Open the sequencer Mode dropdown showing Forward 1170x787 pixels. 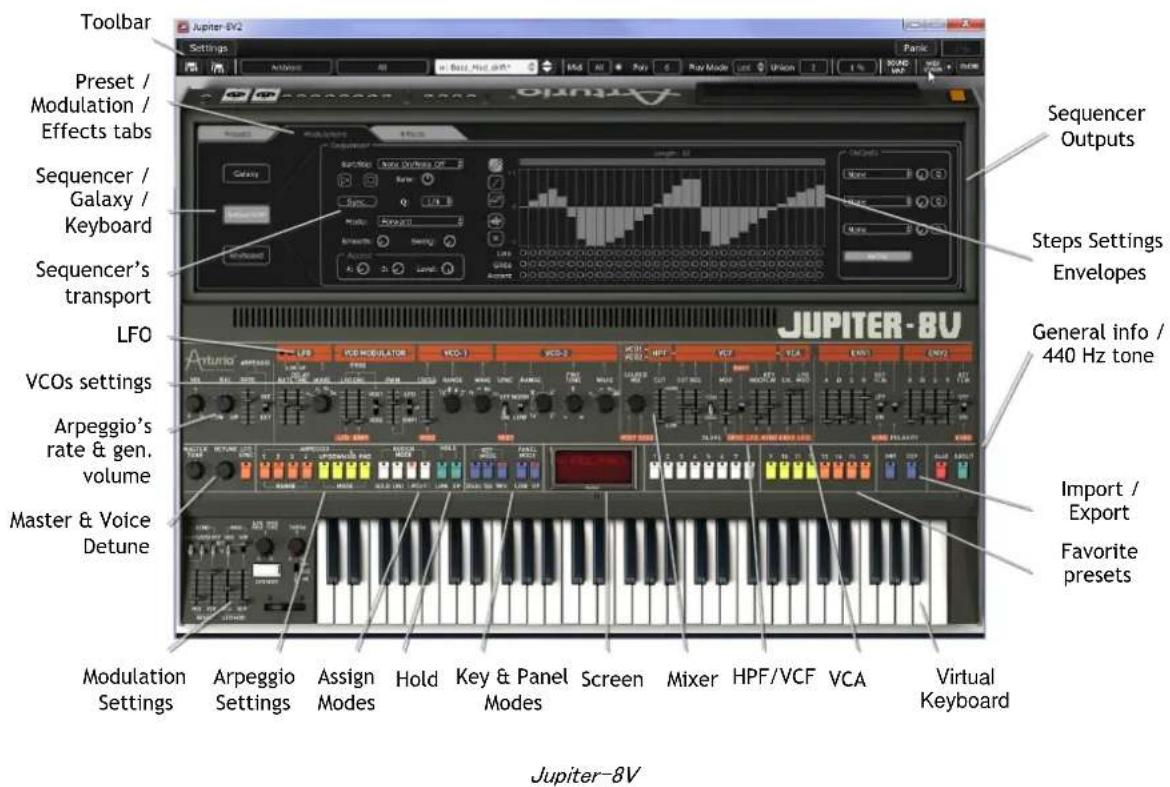(x=421, y=222)
